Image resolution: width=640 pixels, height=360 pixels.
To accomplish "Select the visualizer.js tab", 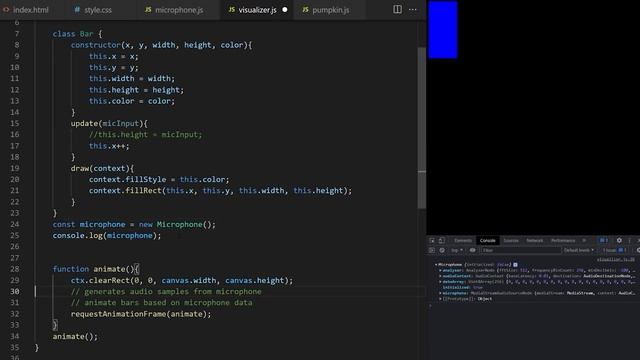I will [x=258, y=10].
